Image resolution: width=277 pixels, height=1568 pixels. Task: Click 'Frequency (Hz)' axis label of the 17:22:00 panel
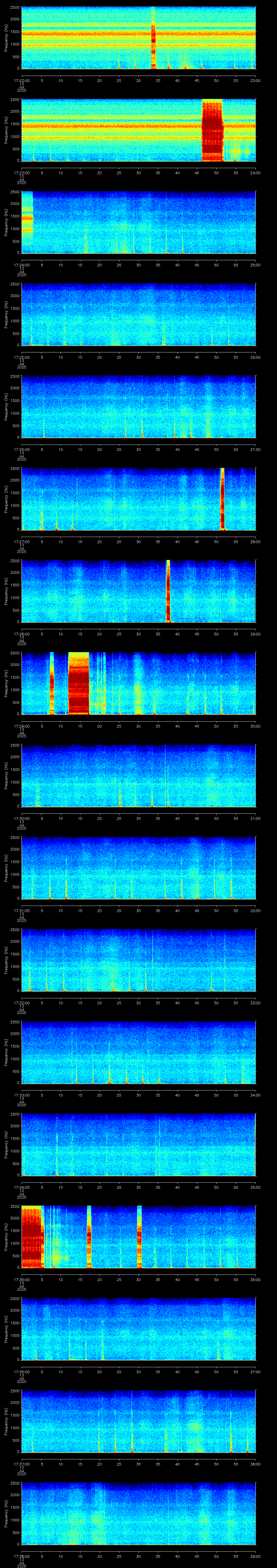click(x=6, y=38)
